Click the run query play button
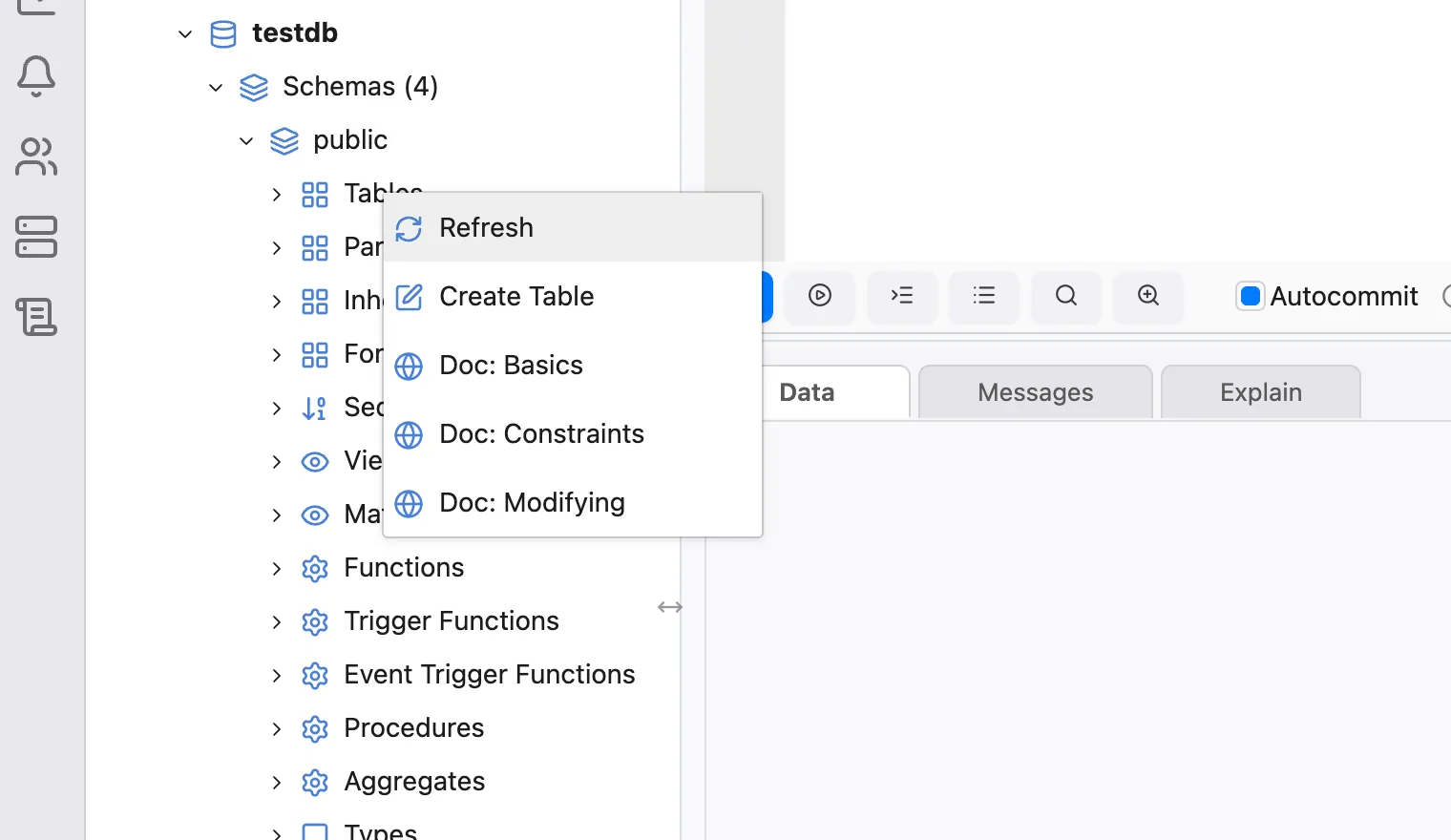Viewport: 1451px width, 840px height. click(x=820, y=296)
